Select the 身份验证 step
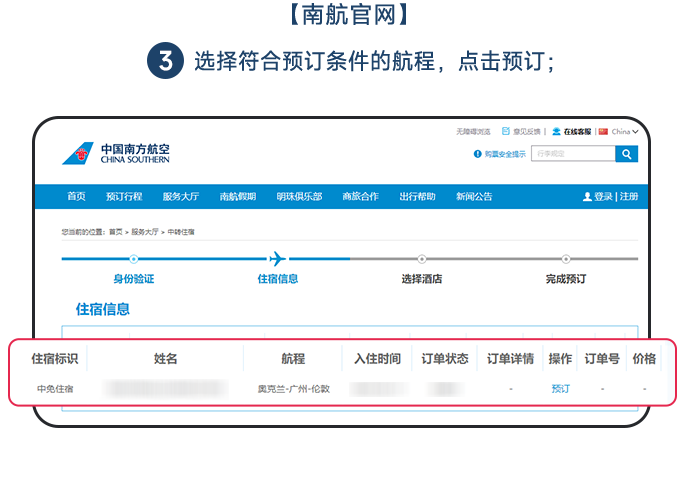Screen dimensions: 696x491 tap(134, 278)
